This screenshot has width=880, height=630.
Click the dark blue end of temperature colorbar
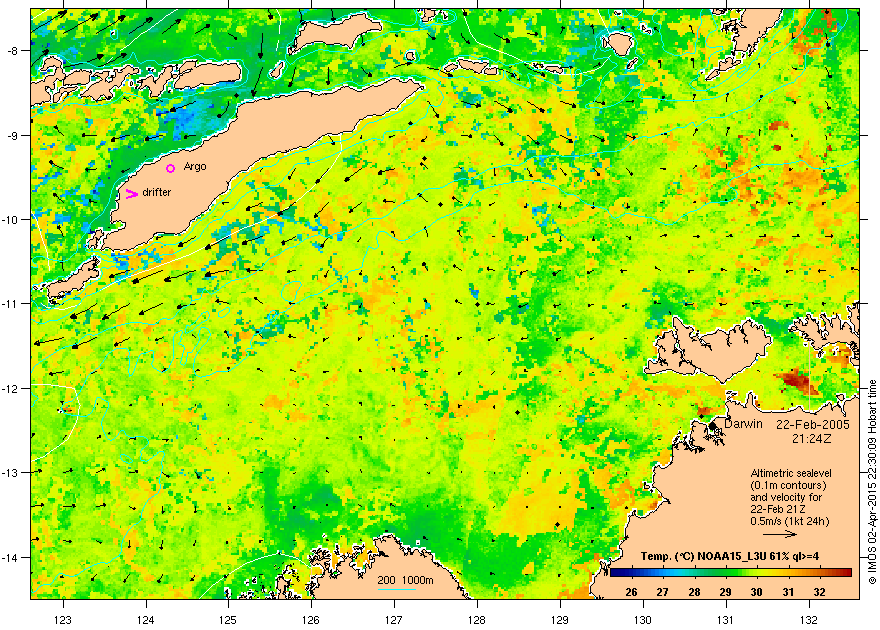pyautogui.click(x=616, y=573)
